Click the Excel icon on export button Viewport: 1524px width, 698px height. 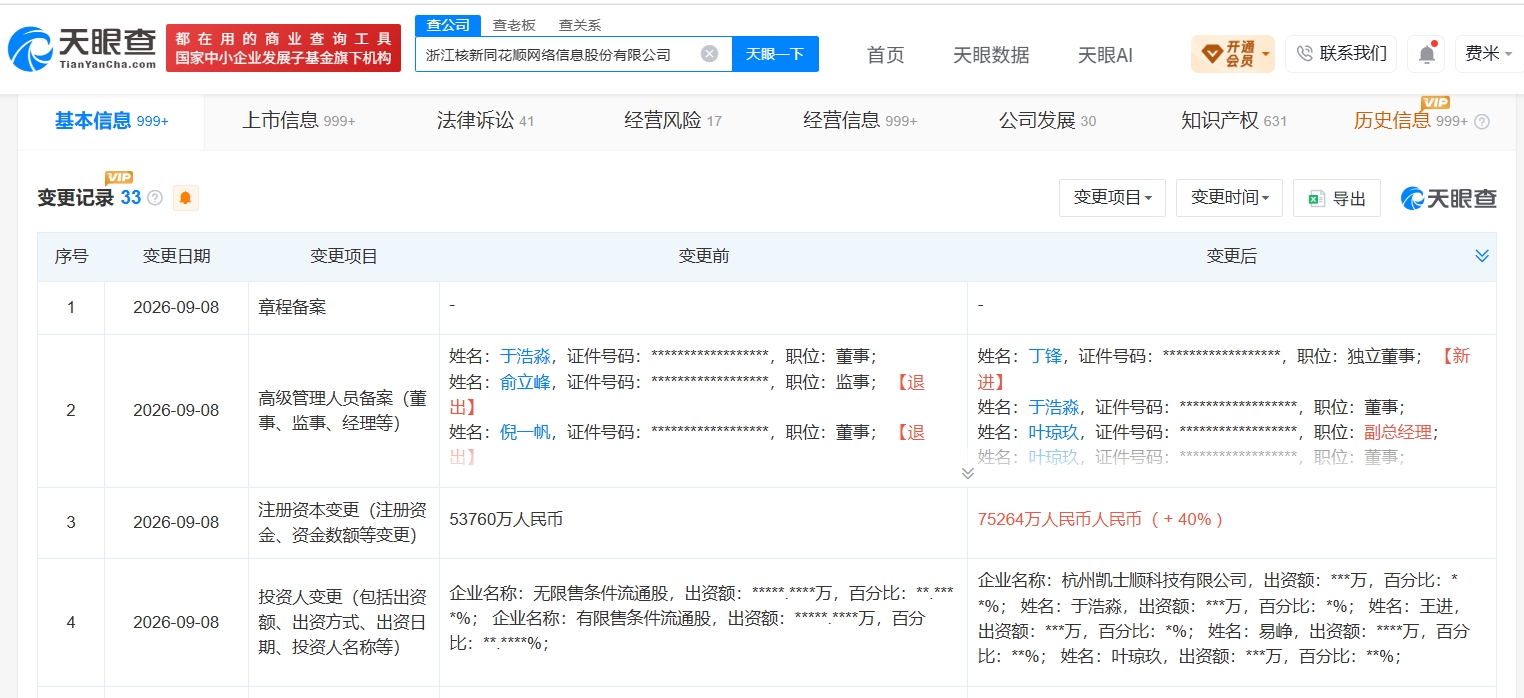[1316, 198]
